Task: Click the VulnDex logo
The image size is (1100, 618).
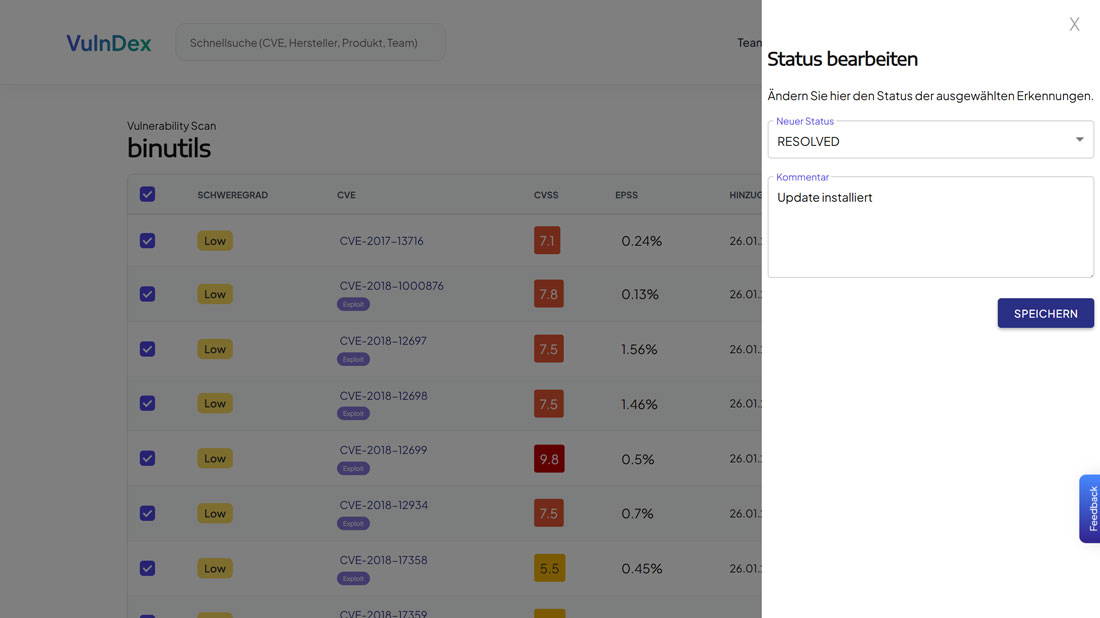Action: 109,43
